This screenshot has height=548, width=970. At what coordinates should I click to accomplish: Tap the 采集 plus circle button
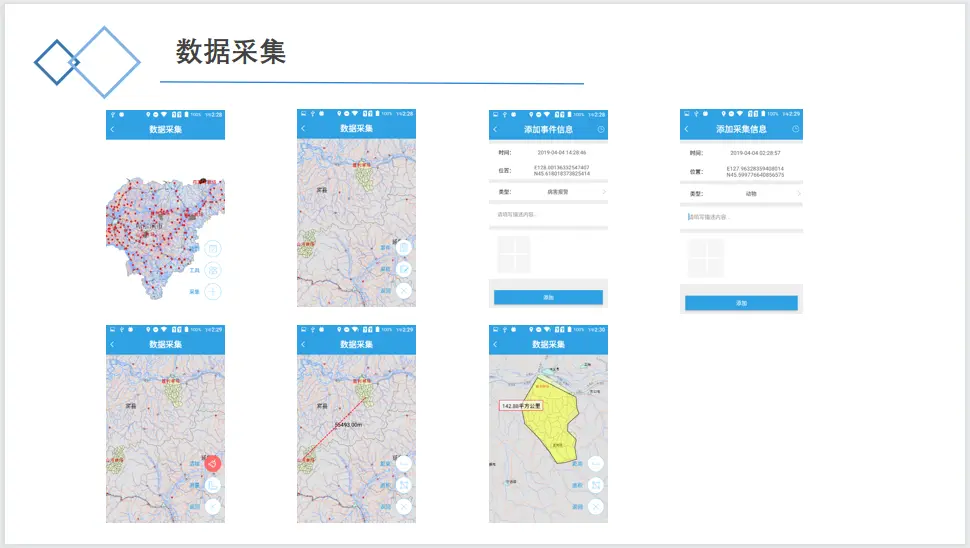(x=213, y=291)
